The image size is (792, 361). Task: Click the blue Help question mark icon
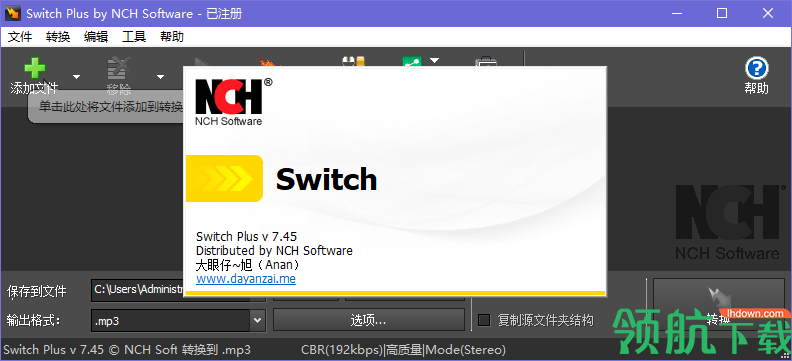pyautogui.click(x=756, y=68)
